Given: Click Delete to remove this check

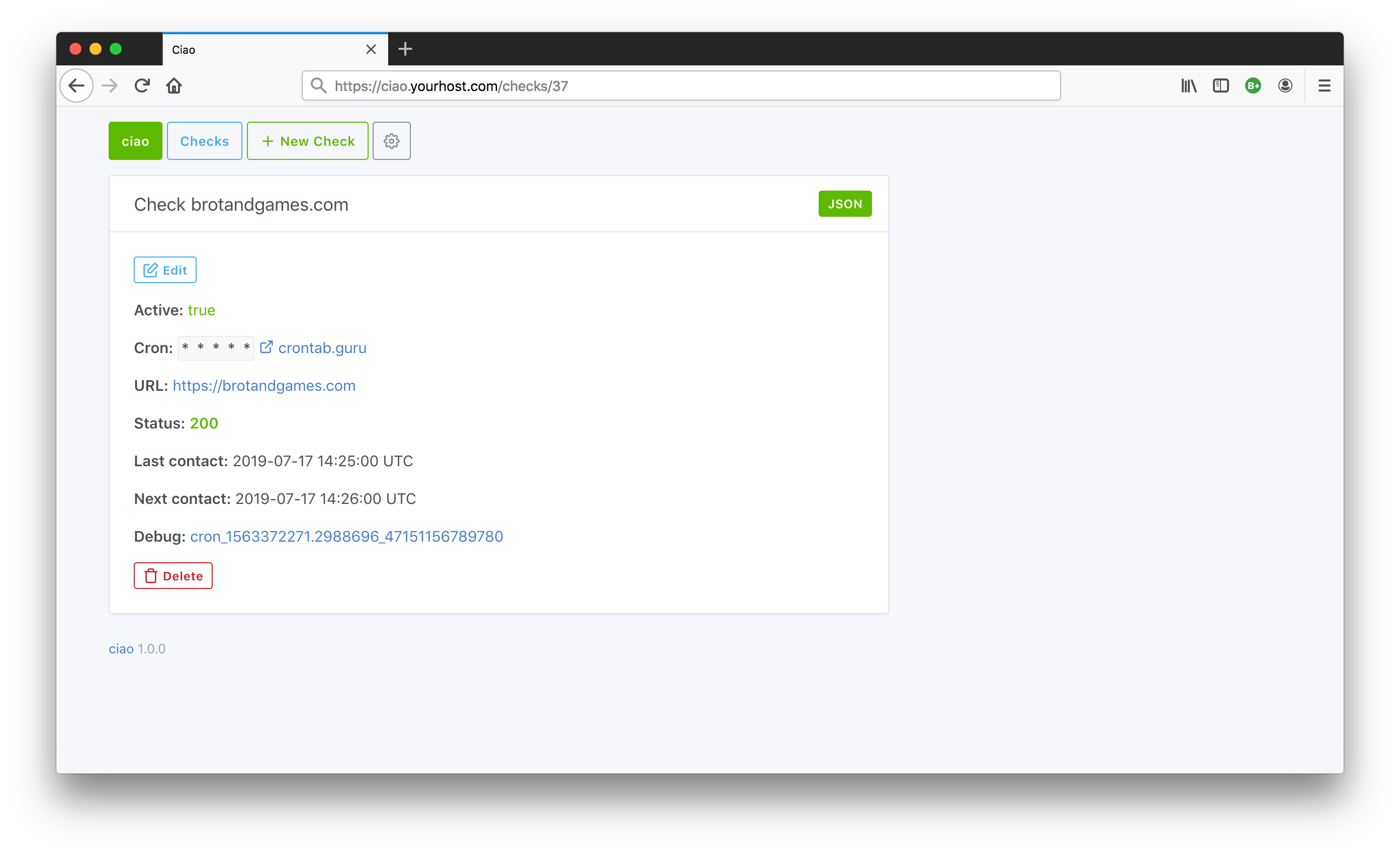Looking at the screenshot, I should [174, 575].
